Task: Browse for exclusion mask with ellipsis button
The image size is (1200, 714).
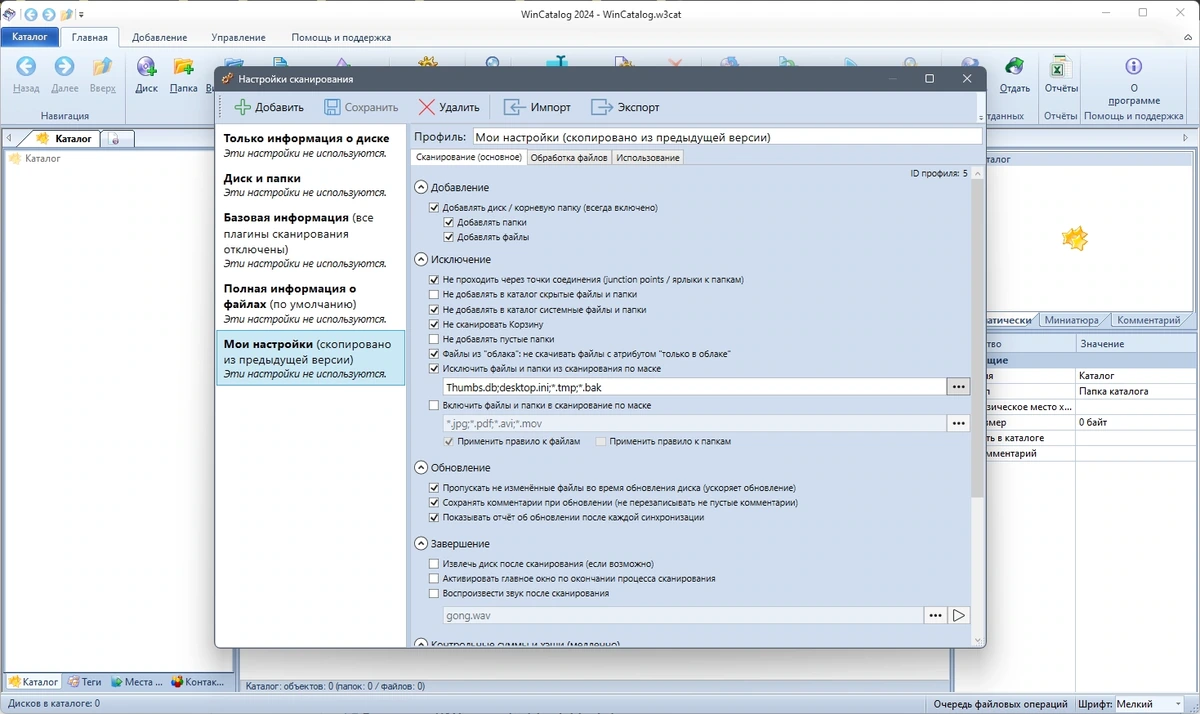Action: click(x=959, y=386)
